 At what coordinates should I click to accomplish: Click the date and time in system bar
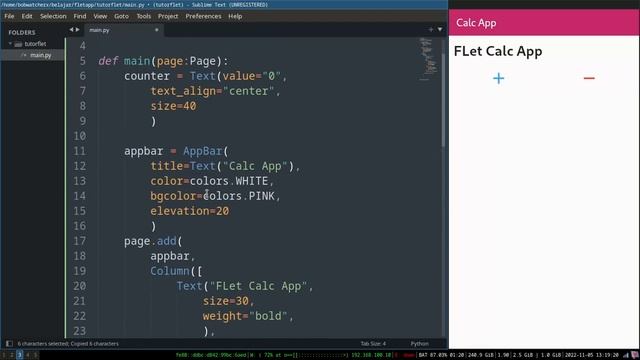tap(592, 355)
